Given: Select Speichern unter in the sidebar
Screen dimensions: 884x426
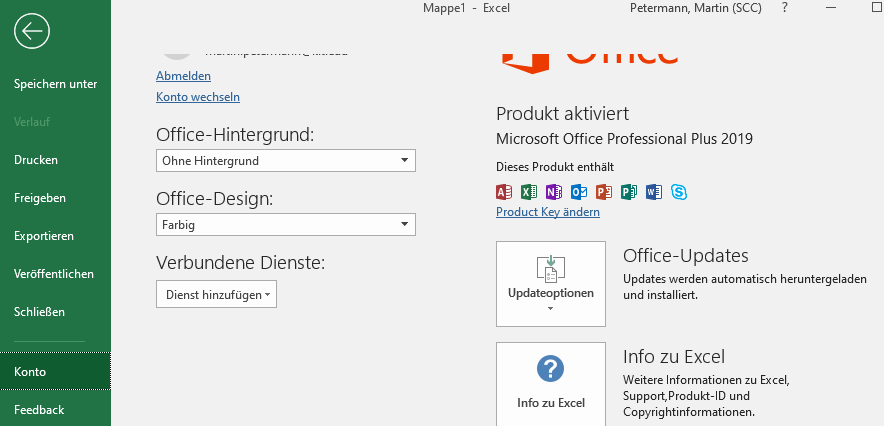Looking at the screenshot, I should [x=55, y=84].
